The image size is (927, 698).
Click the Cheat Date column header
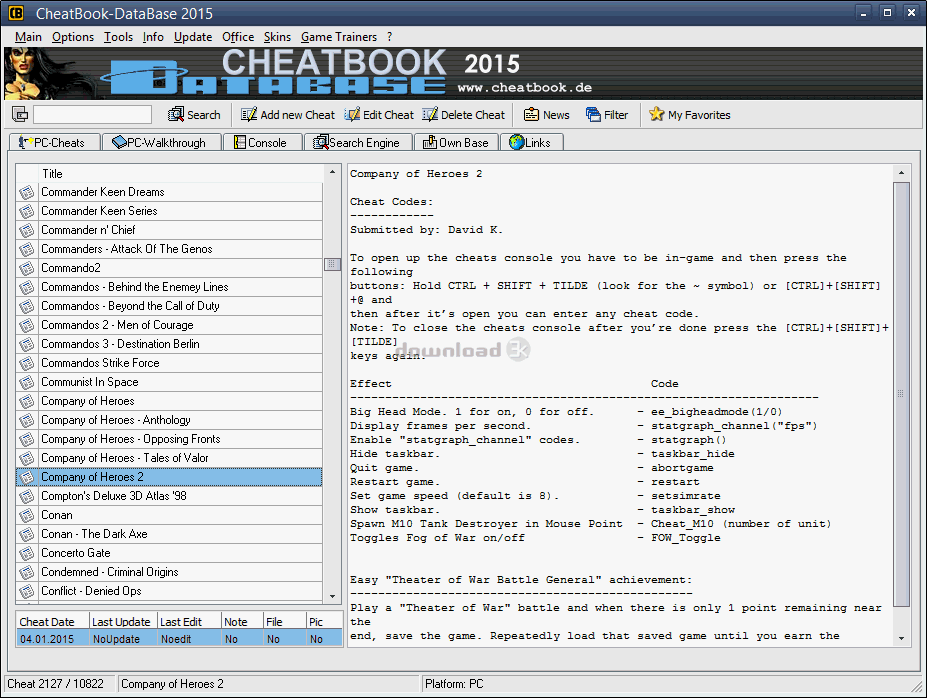coord(53,622)
